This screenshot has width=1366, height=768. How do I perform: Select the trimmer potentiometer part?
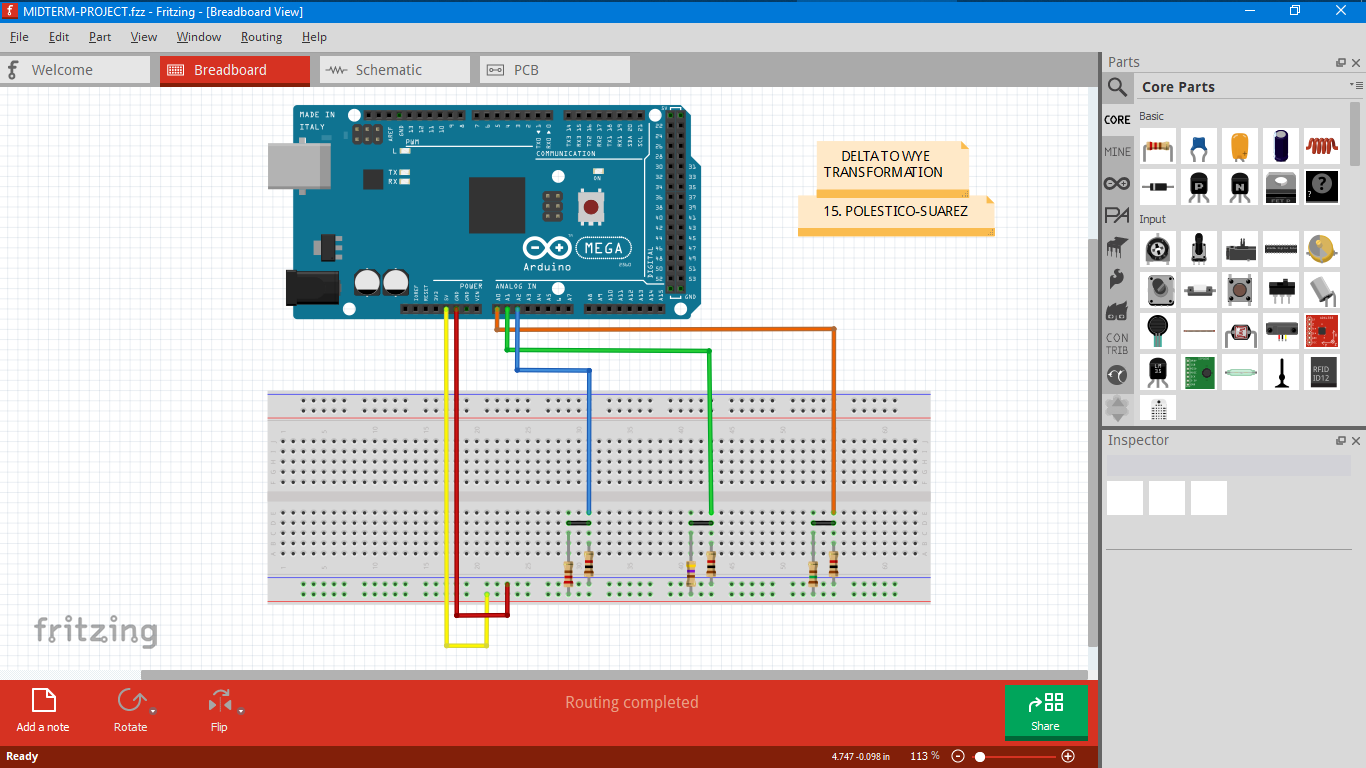[x=1158, y=249]
